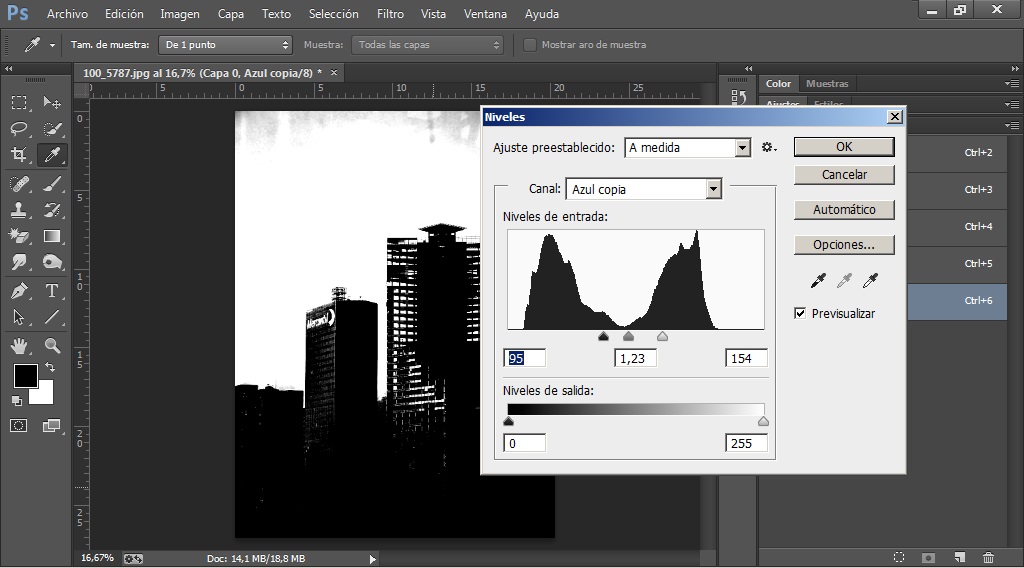1024x568 pixels.
Task: Select the Zoom tool
Action: tap(52, 345)
